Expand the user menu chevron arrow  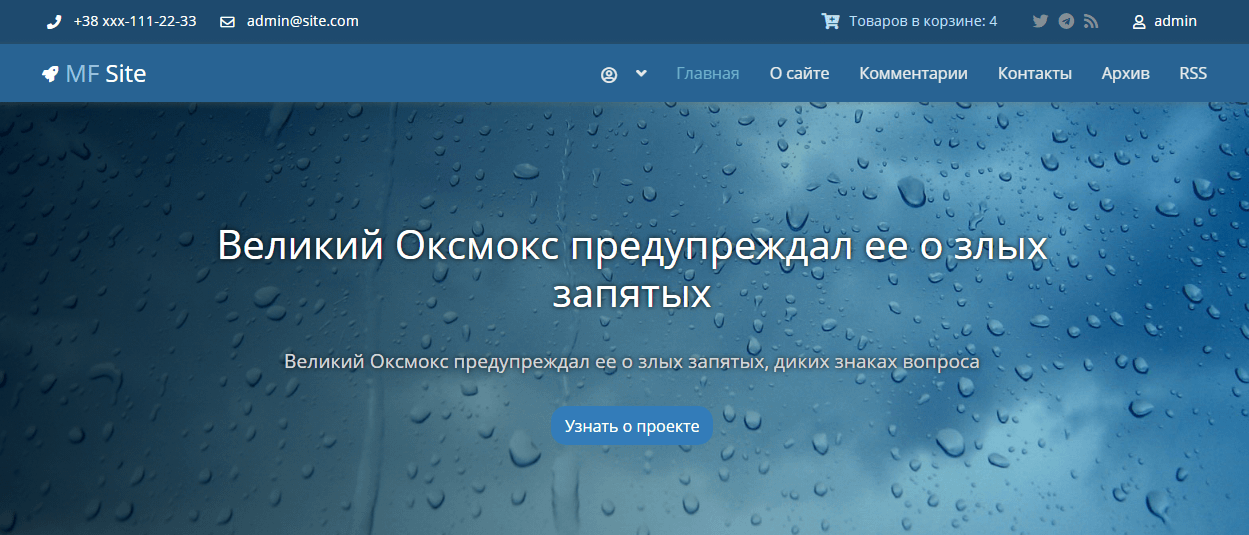641,73
